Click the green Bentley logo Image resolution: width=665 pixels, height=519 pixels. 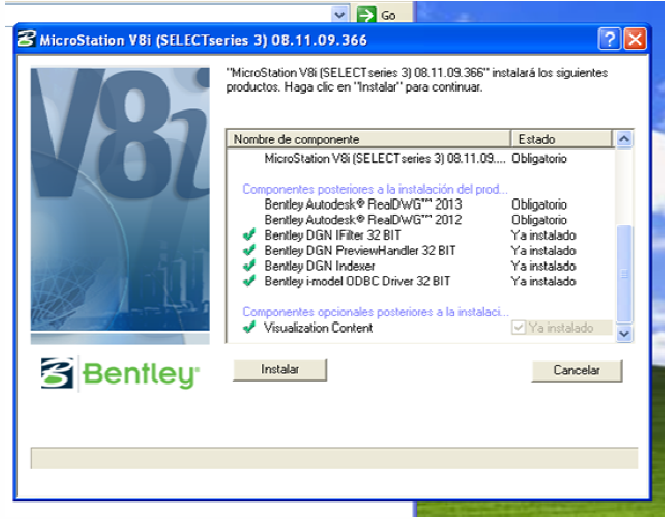click(120, 374)
